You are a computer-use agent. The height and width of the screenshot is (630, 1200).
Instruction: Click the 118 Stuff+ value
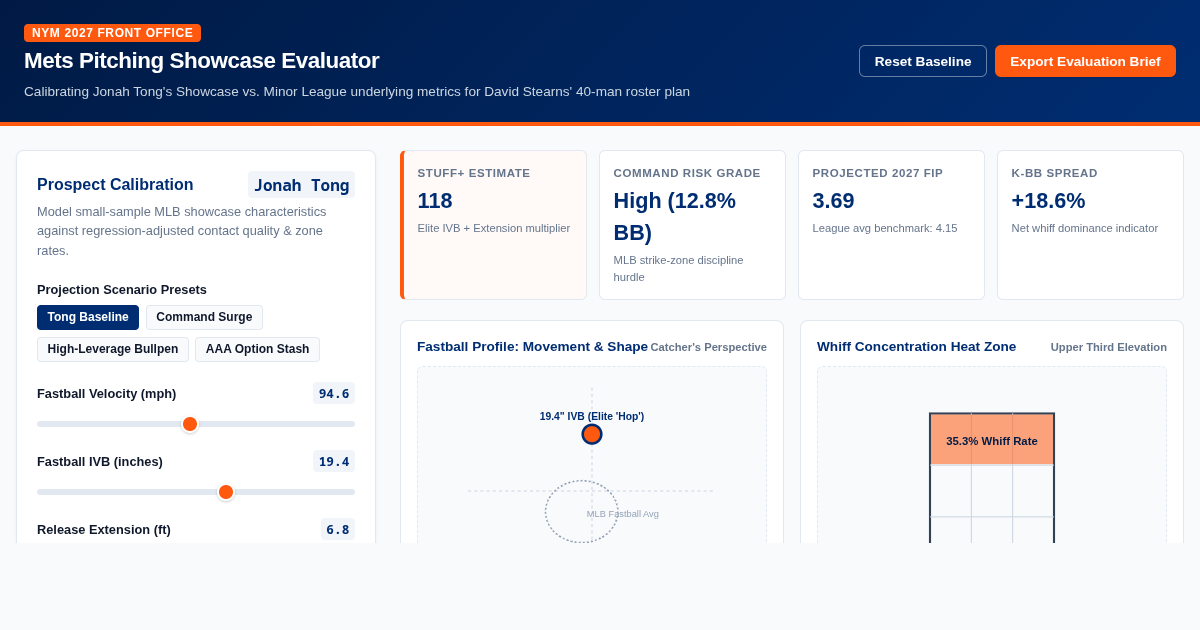435,201
